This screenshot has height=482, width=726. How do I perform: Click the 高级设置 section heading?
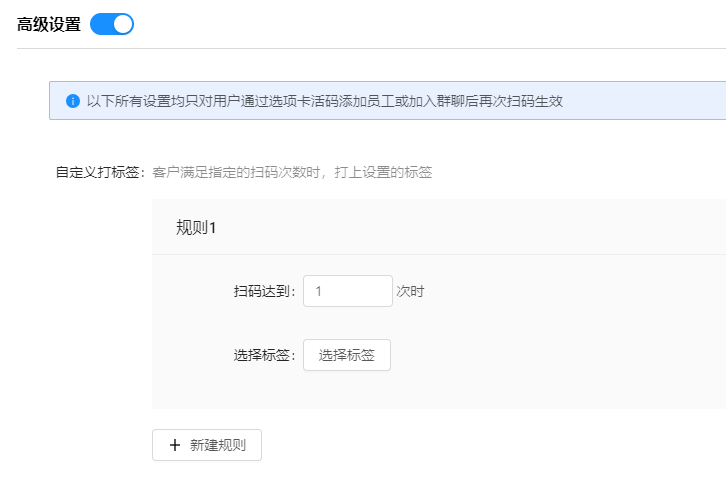[x=49, y=25]
